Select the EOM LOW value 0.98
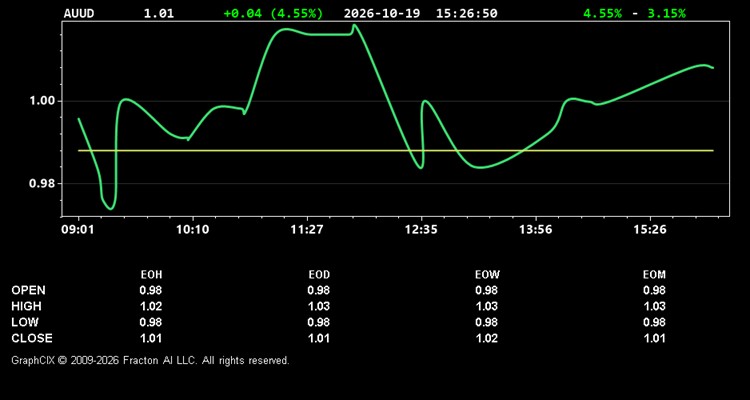Viewport: 750px width, 400px height. [654, 322]
